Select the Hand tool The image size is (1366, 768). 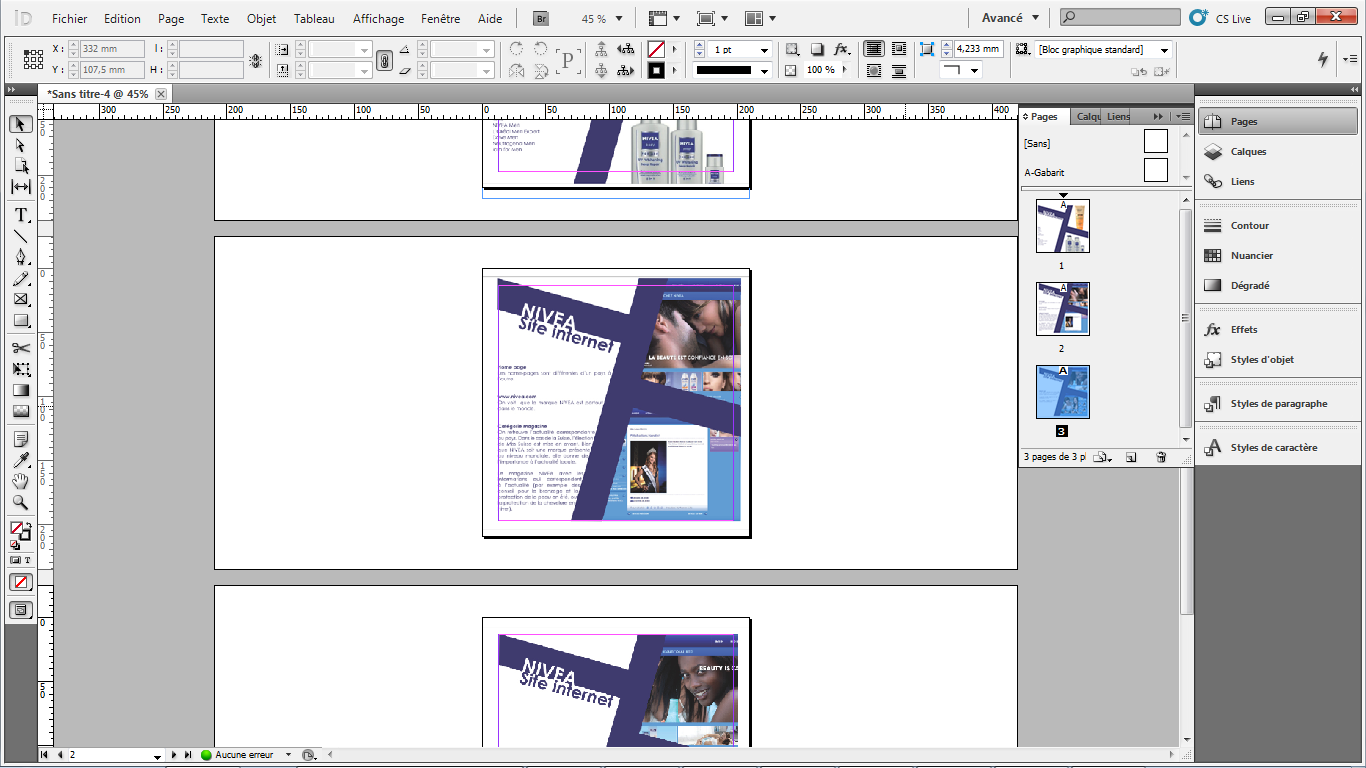21,481
